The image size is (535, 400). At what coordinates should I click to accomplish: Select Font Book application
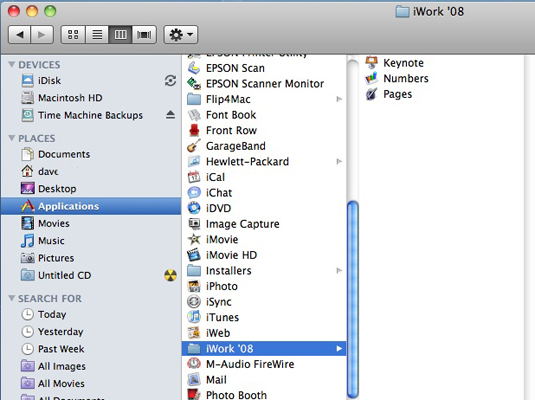coord(264,115)
